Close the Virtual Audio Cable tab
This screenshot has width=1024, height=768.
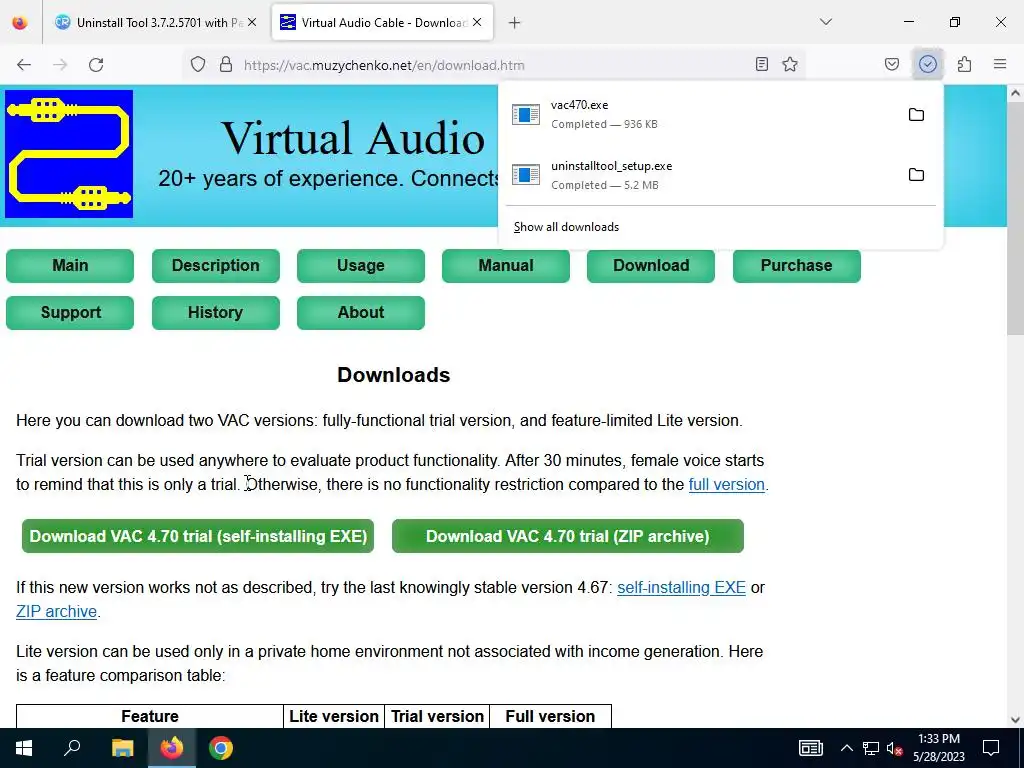point(477,22)
